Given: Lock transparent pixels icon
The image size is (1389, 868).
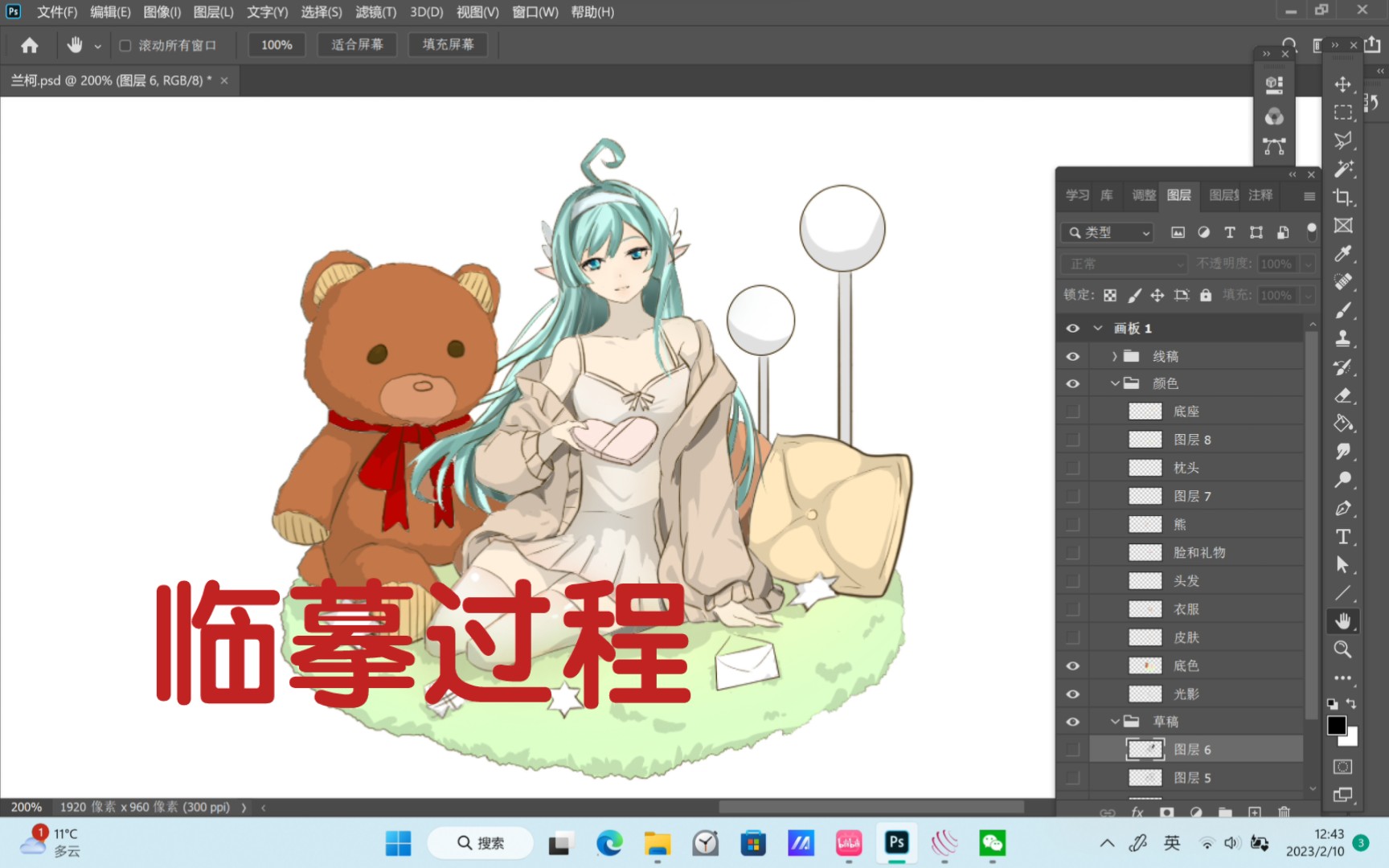Looking at the screenshot, I should click(1110, 295).
